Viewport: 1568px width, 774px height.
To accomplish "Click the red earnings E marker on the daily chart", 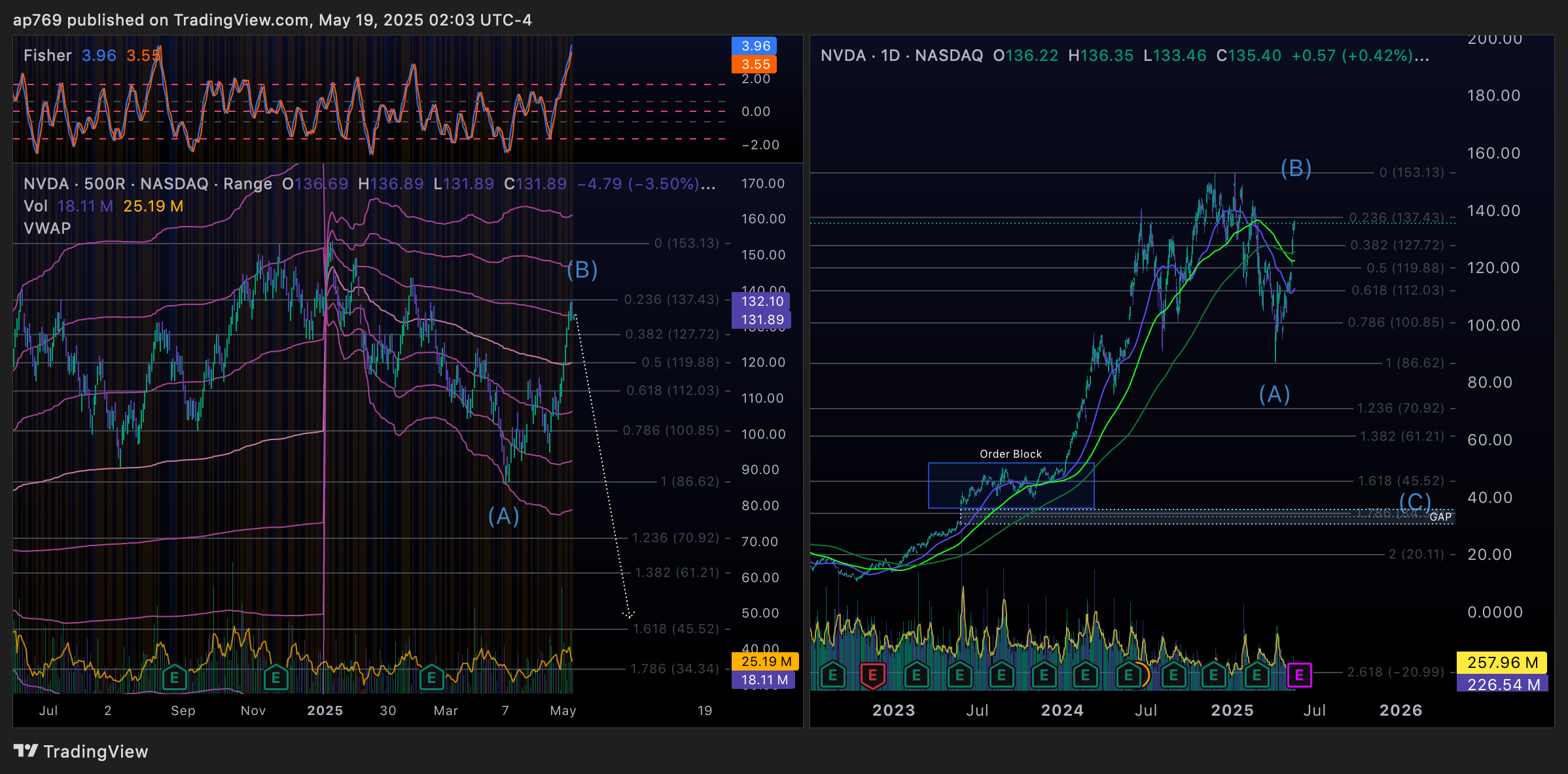I will click(872, 675).
